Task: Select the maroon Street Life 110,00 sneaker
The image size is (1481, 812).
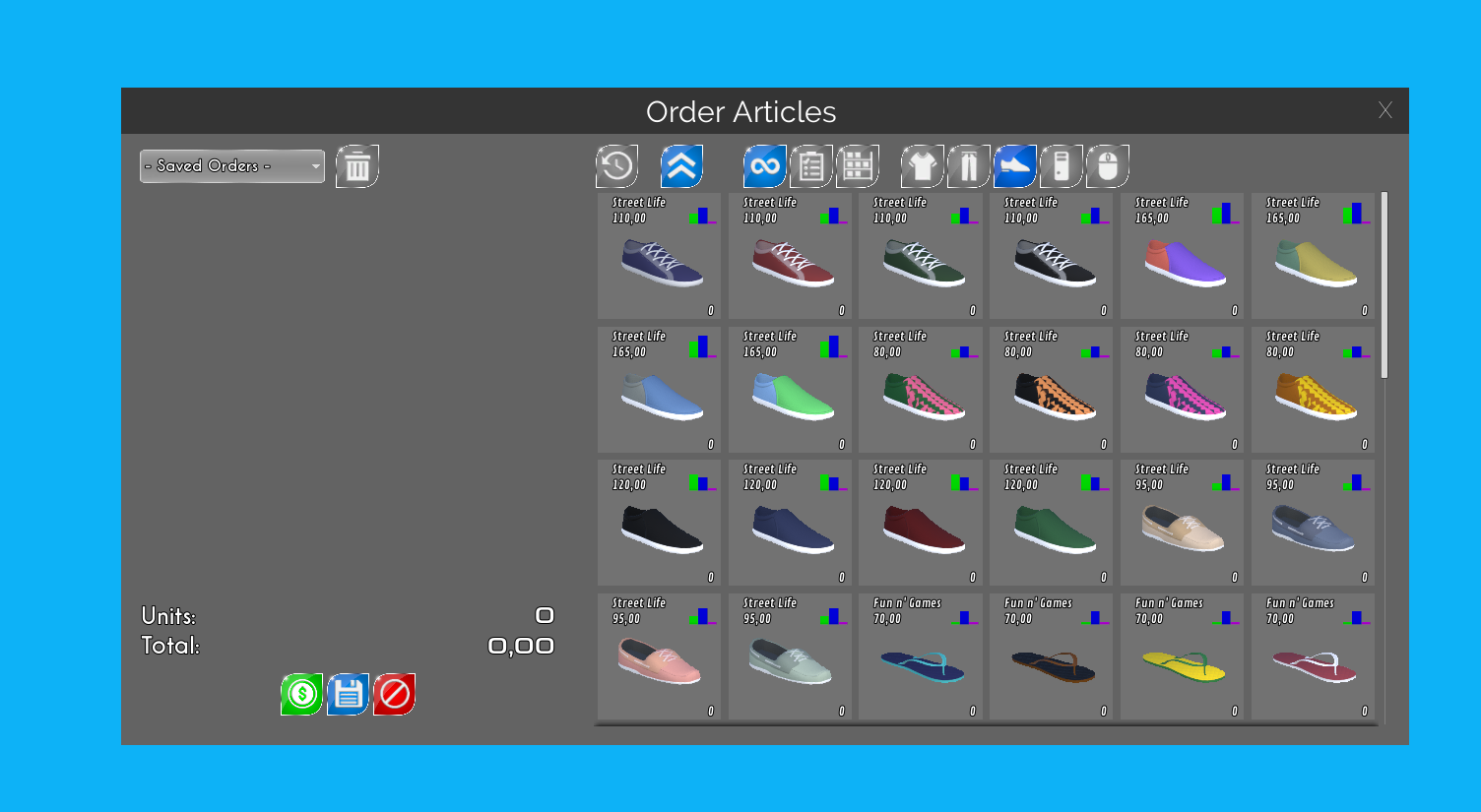Action: (x=790, y=256)
